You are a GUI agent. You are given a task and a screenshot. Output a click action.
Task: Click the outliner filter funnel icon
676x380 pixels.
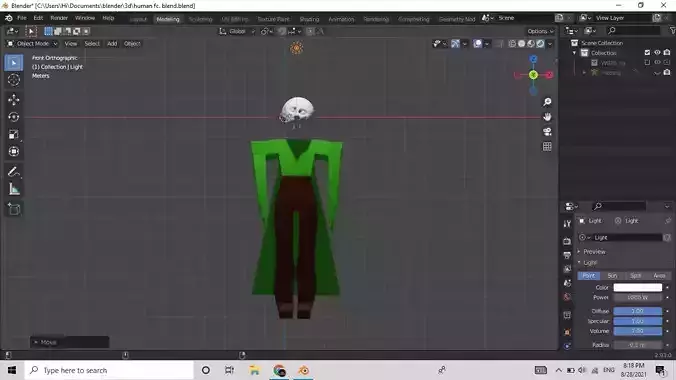tap(672, 30)
